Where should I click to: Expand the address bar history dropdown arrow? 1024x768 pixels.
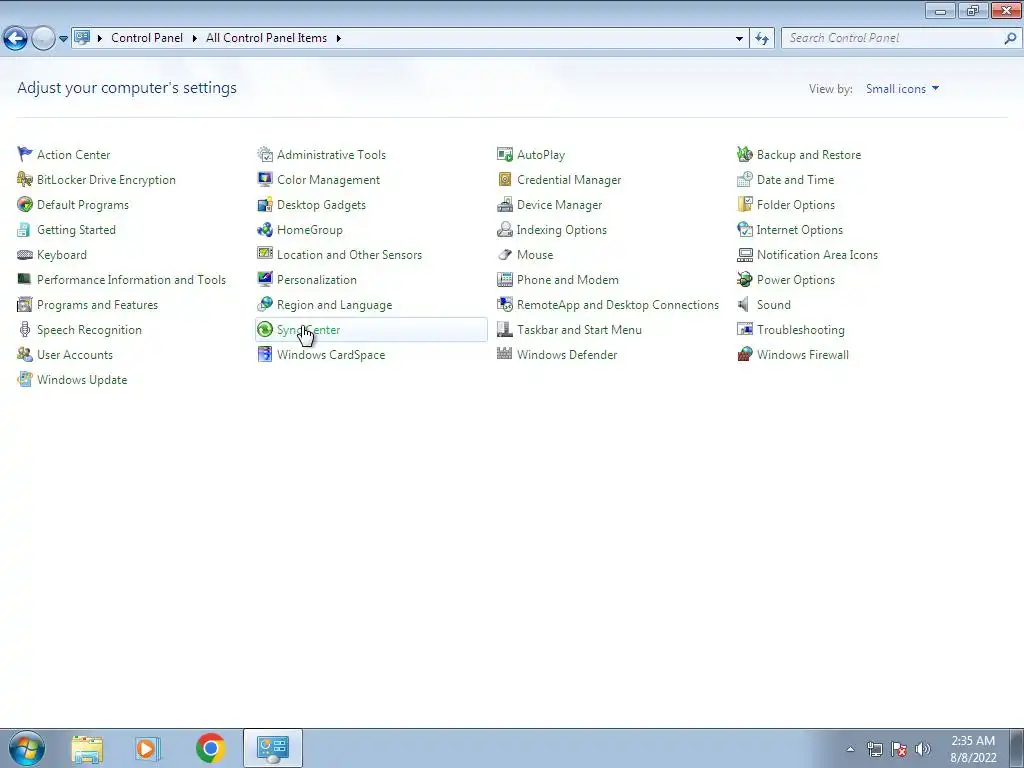(739, 38)
